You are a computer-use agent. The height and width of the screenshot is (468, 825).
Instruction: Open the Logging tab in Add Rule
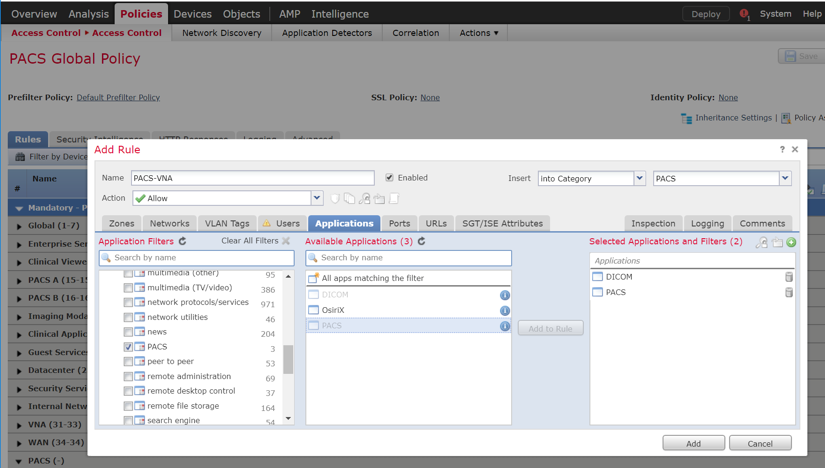[707, 223]
